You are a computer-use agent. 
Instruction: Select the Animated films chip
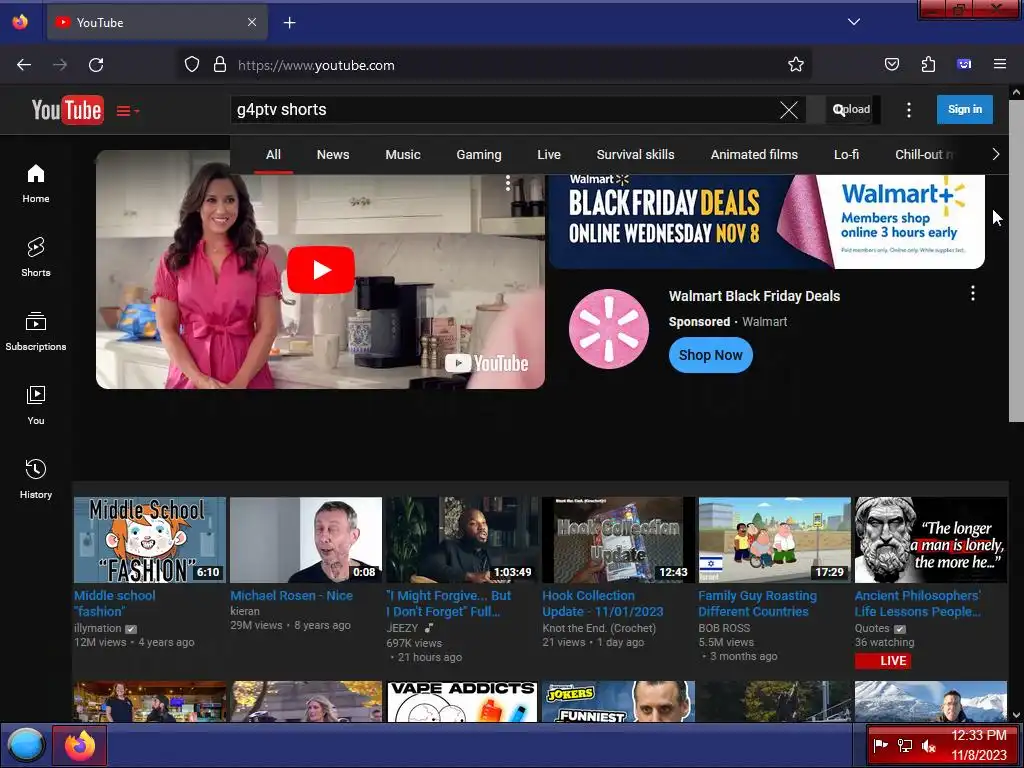[x=754, y=155]
